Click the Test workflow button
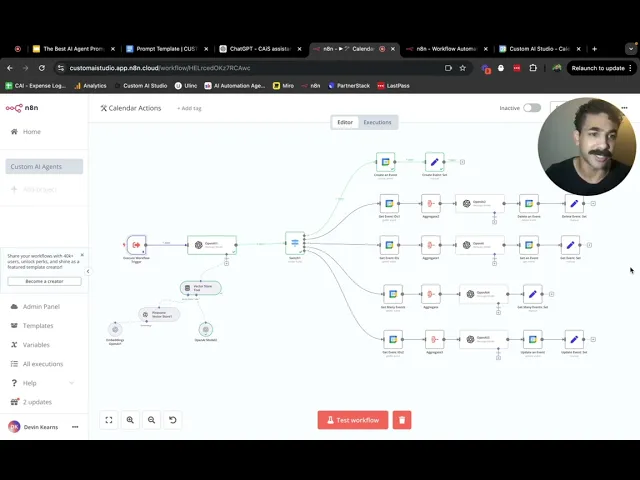The width and height of the screenshot is (640, 480). click(353, 420)
